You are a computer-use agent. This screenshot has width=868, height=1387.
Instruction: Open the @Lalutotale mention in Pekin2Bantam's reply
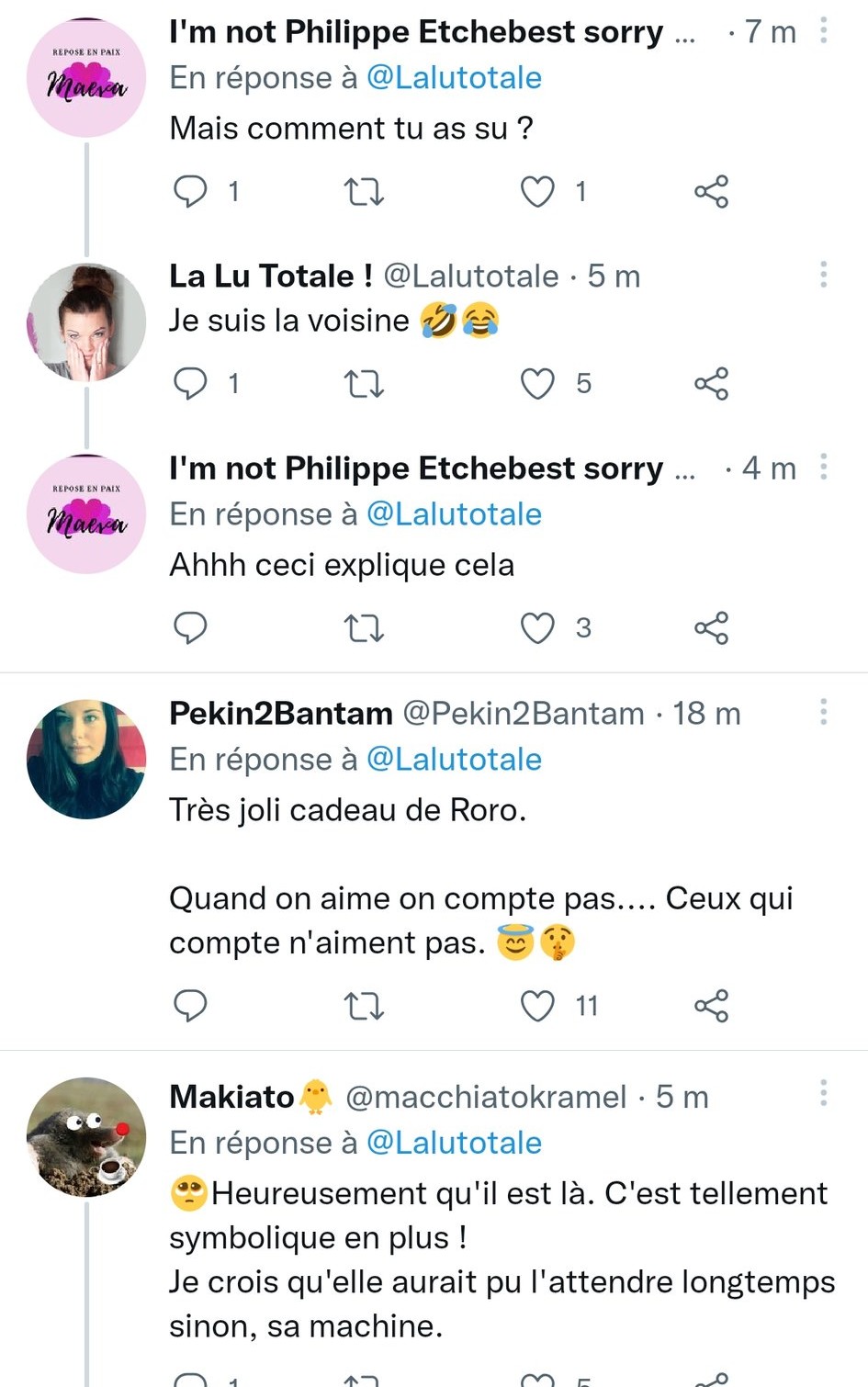click(454, 760)
